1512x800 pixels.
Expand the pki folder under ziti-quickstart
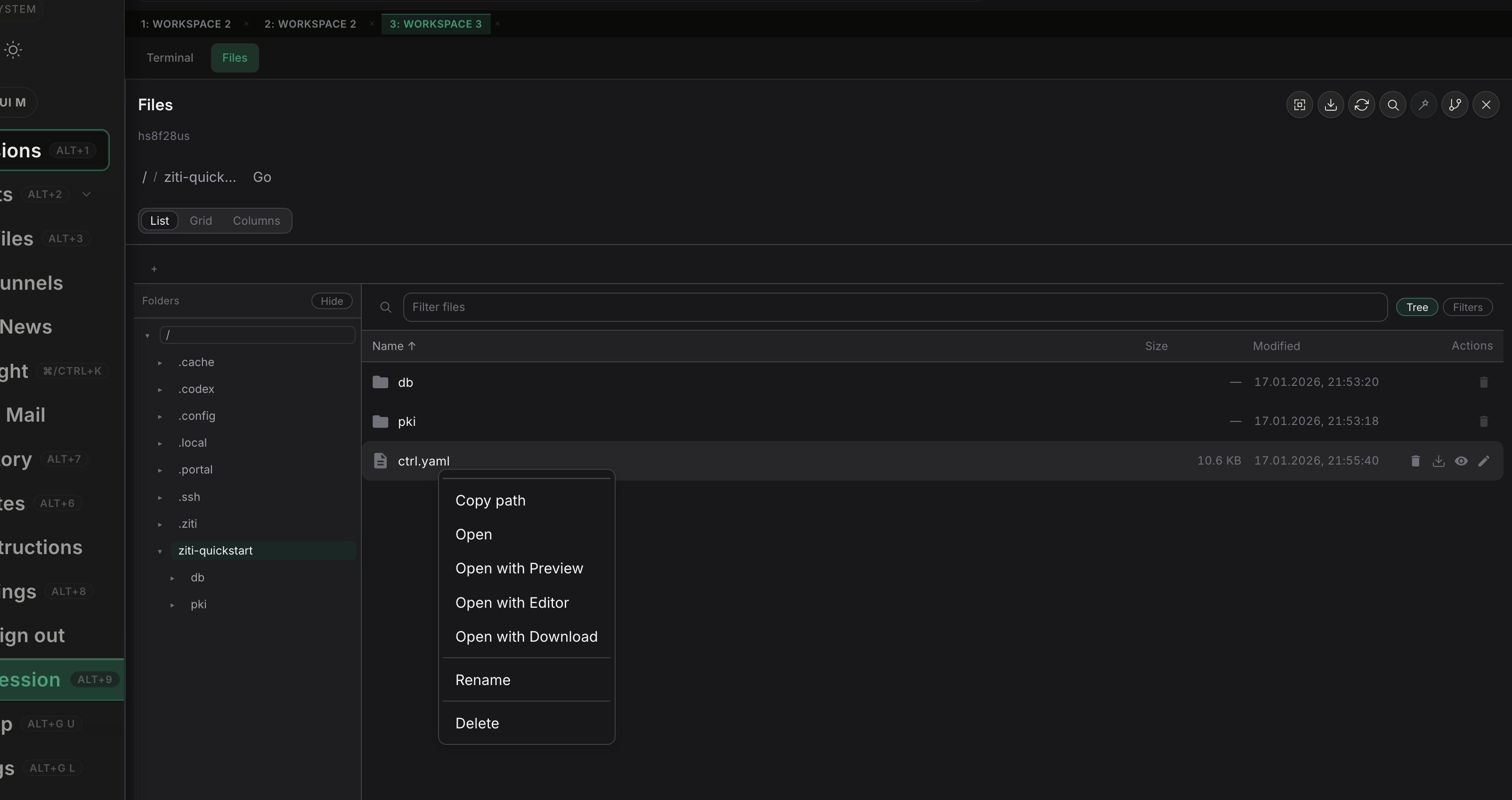tap(172, 604)
